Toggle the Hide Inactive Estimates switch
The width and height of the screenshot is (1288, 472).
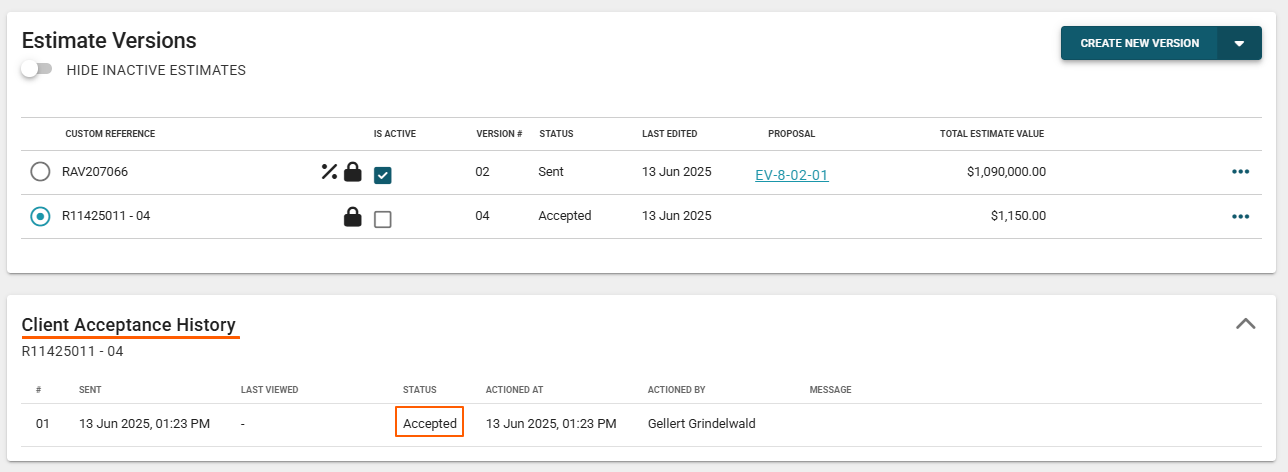tap(37, 70)
